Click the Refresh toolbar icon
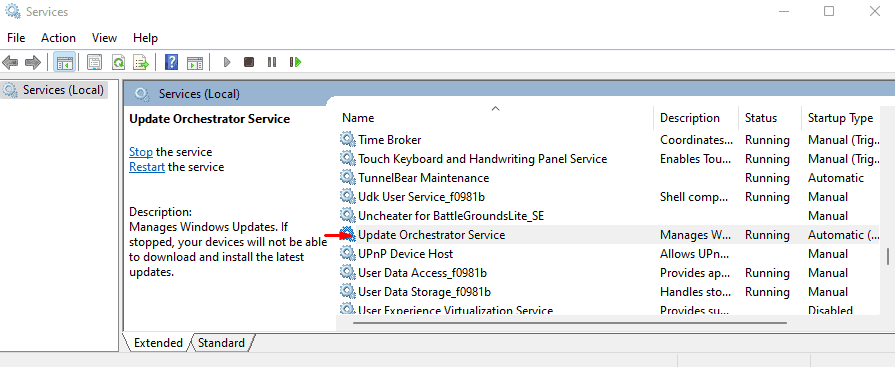 tap(118, 62)
